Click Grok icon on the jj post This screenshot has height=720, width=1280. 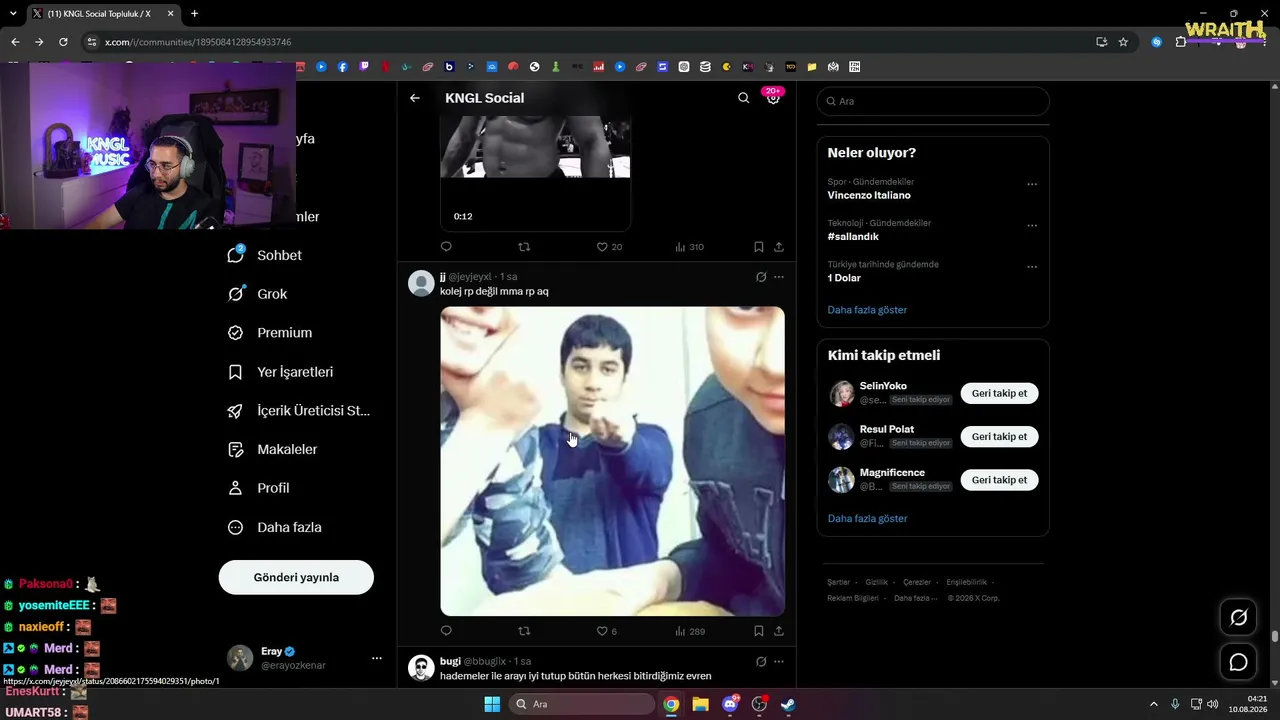click(x=761, y=277)
